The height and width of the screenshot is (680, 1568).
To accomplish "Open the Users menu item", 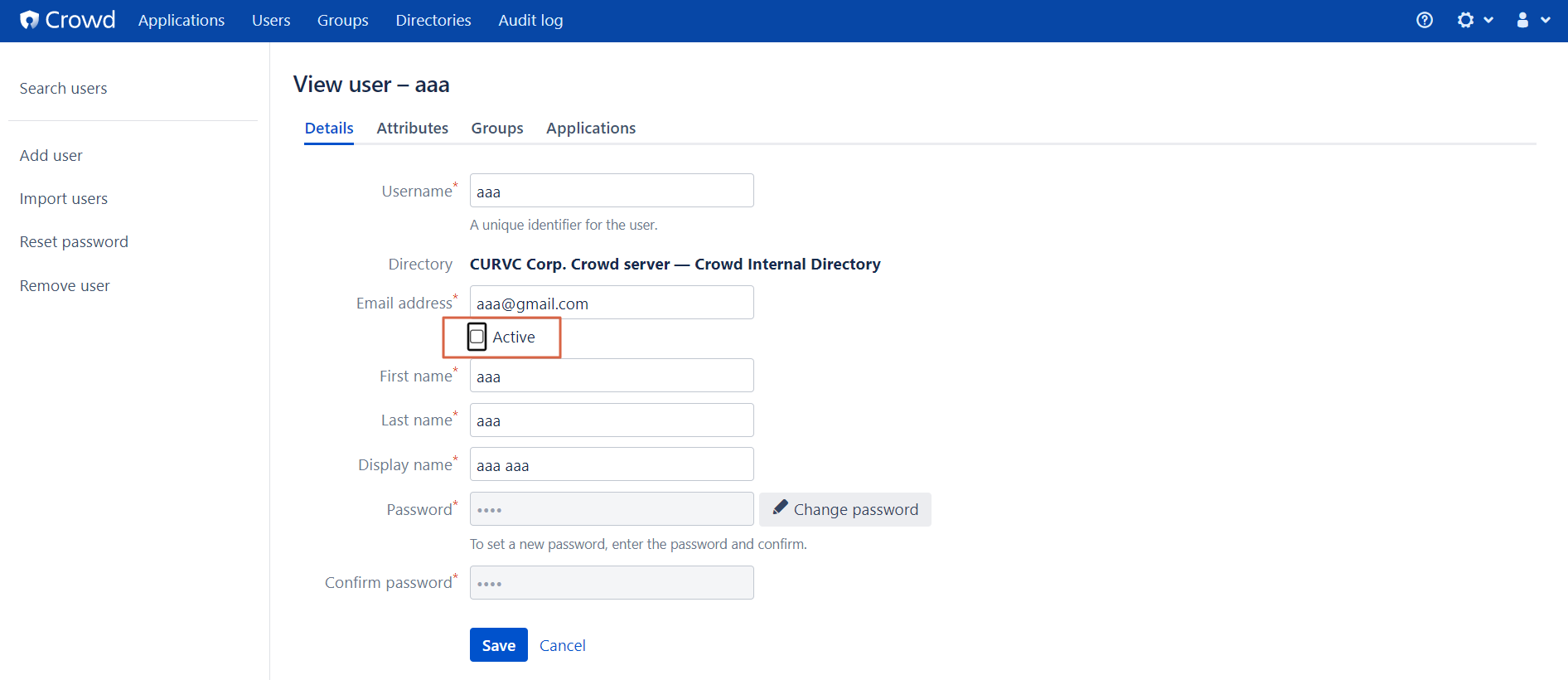I will click(x=271, y=20).
